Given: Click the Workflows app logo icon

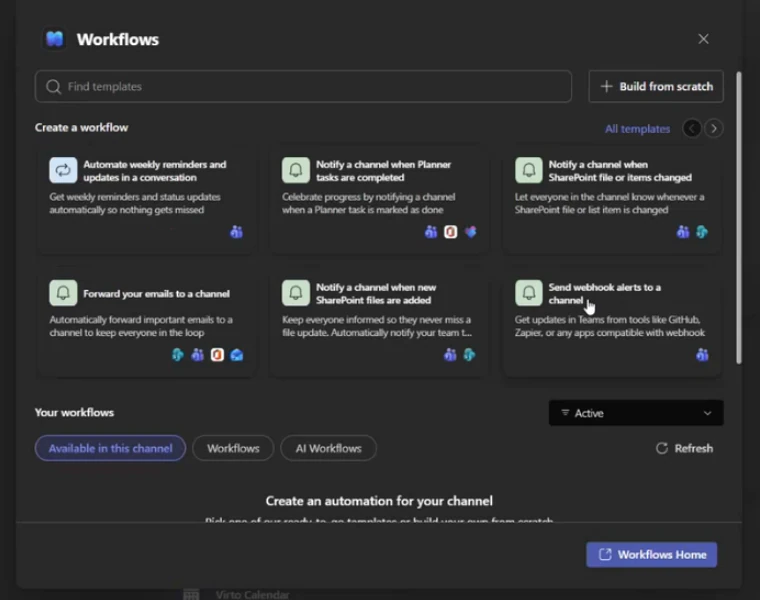Looking at the screenshot, I should click(x=55, y=39).
